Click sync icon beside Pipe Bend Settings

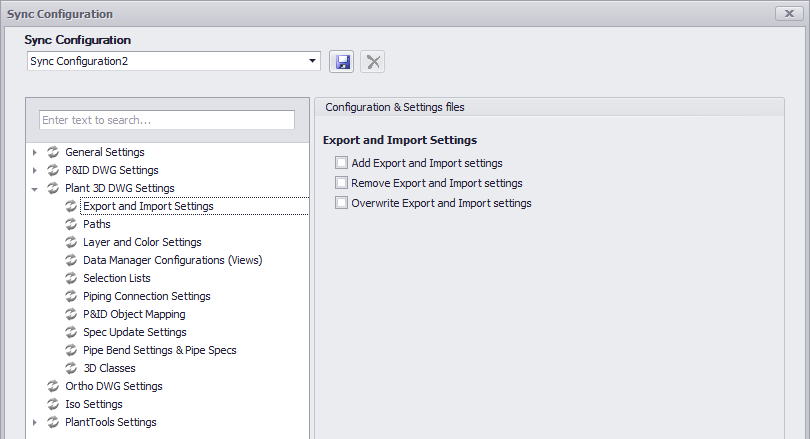[x=71, y=350]
